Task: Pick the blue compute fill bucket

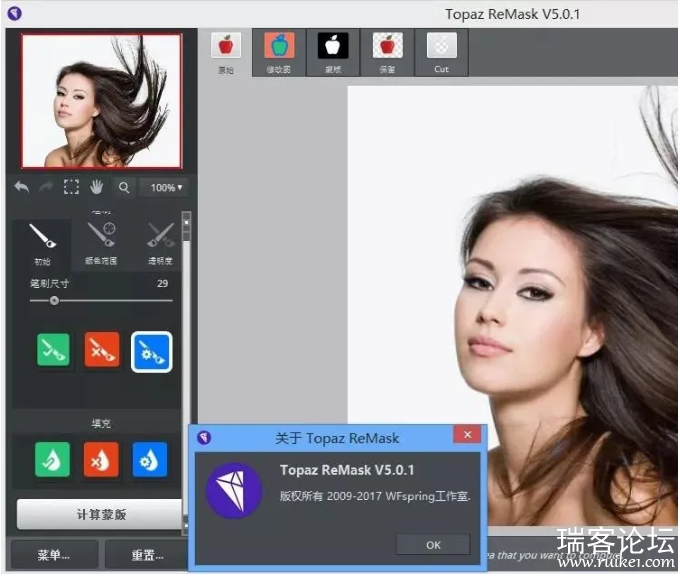Action: (150, 460)
